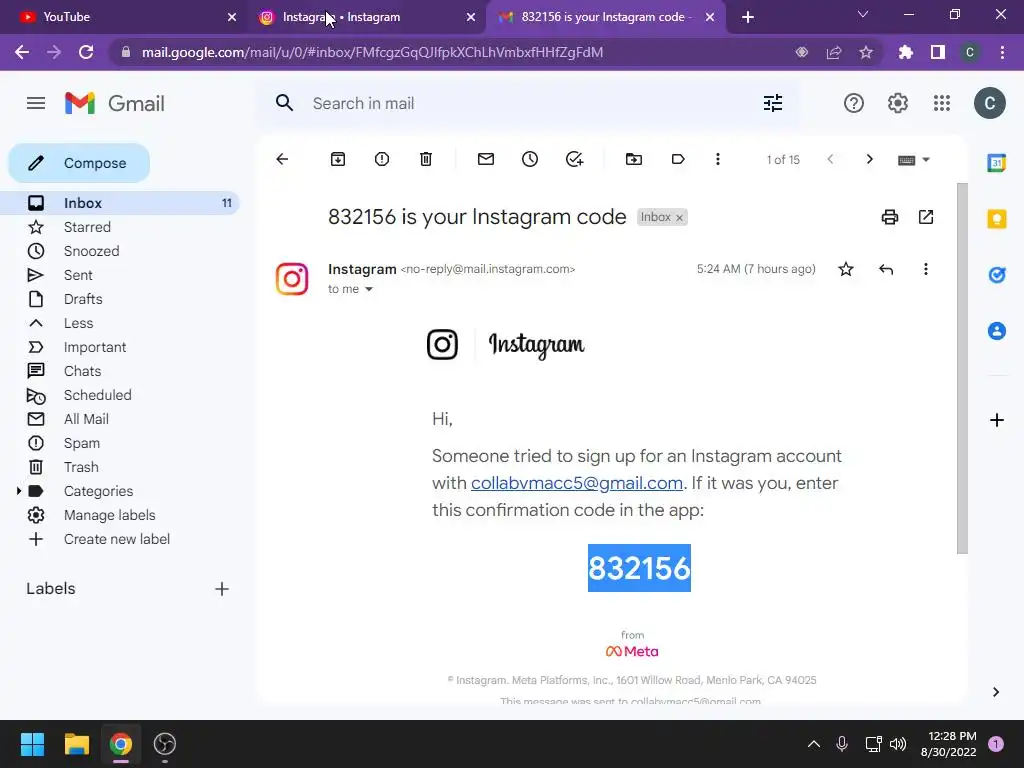Snooze this email with clock icon

[530, 159]
